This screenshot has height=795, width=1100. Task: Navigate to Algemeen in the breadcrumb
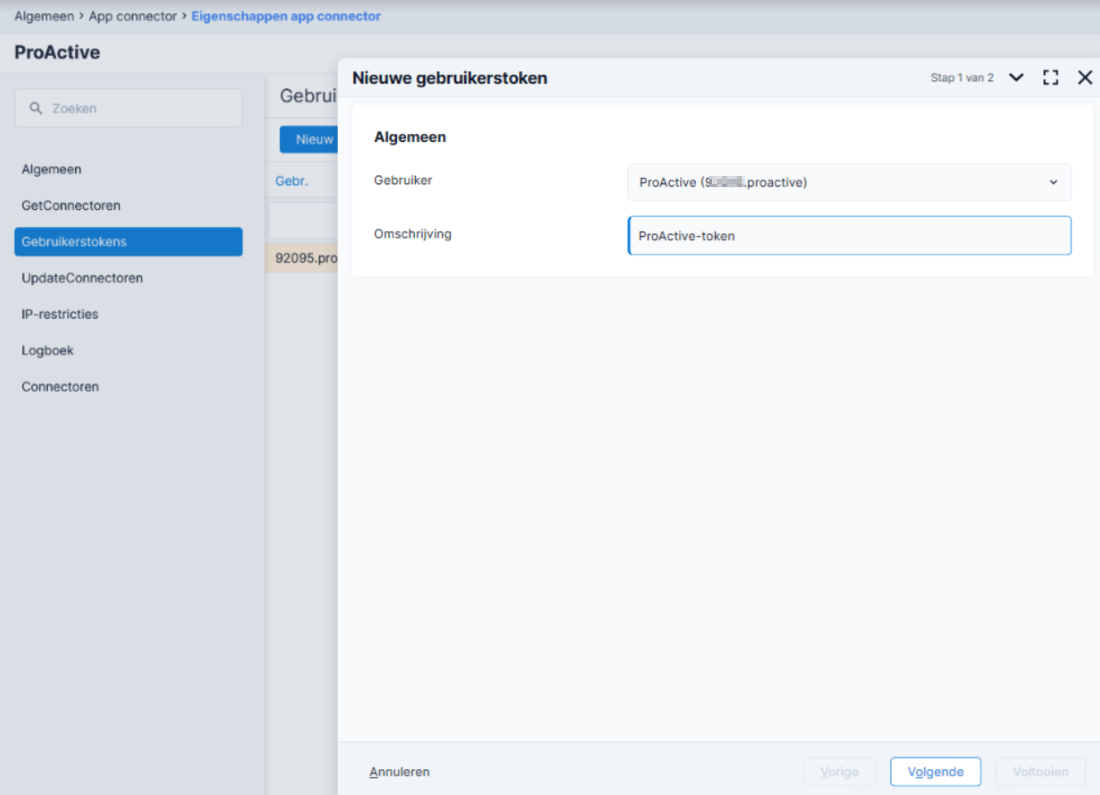tap(44, 16)
